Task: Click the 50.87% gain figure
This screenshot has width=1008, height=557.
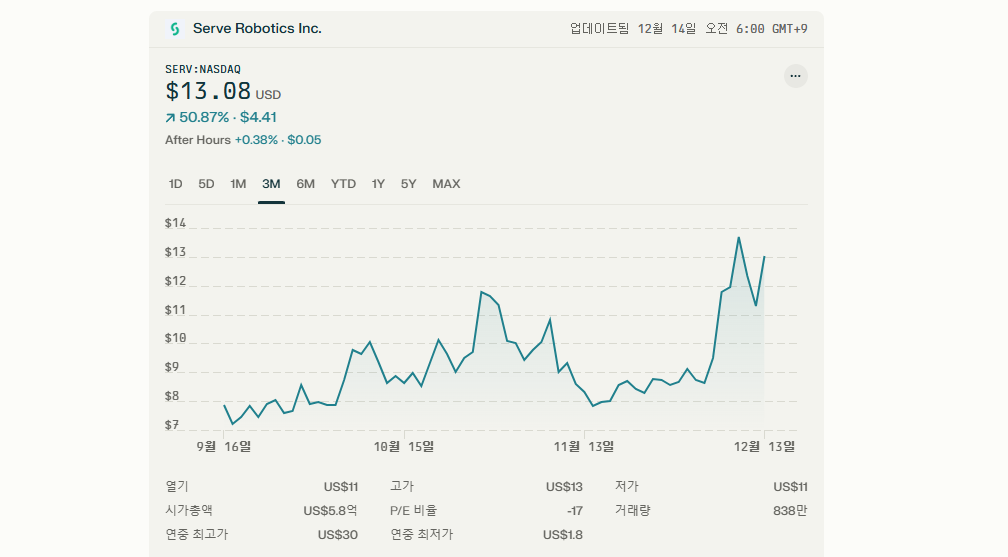Action: click(x=204, y=118)
